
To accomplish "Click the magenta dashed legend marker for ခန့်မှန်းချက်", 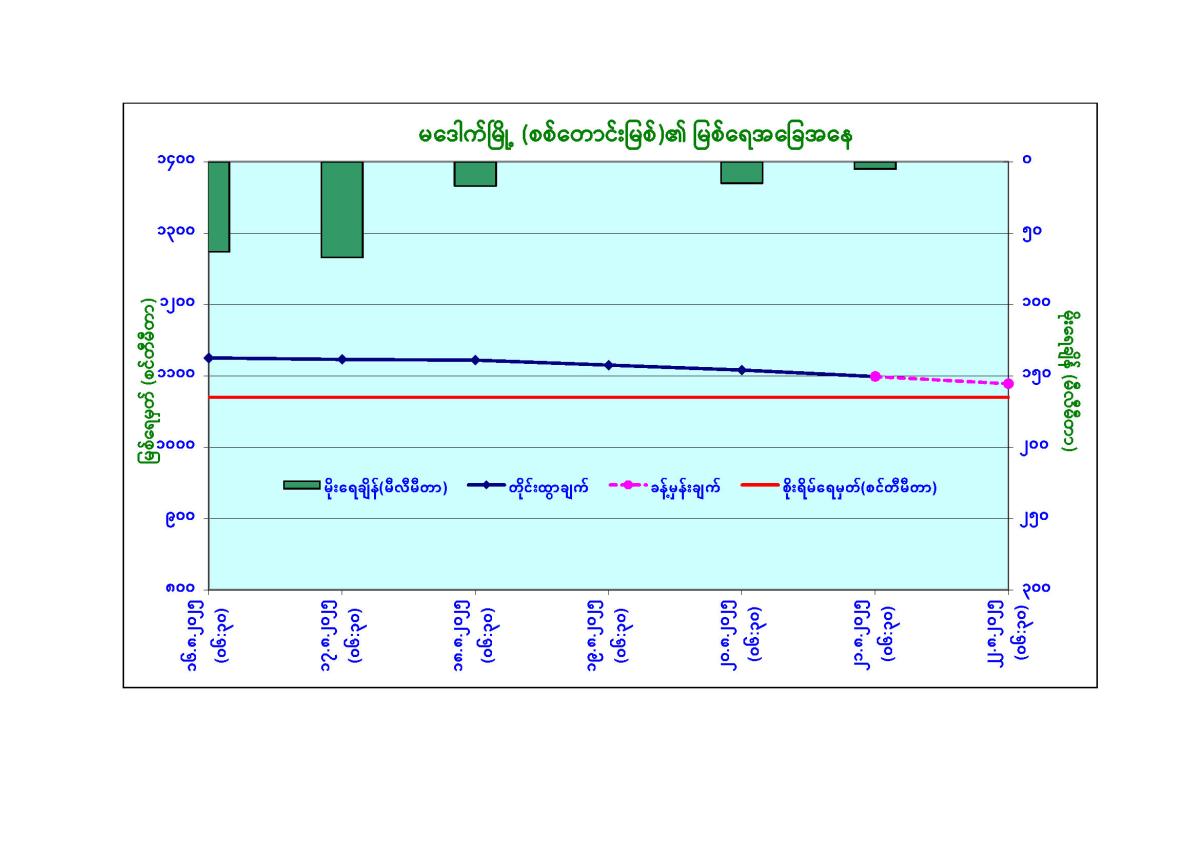I will [628, 486].
